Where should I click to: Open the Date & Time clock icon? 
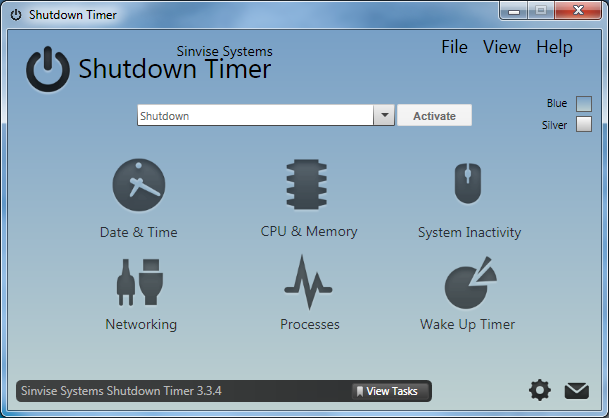pyautogui.click(x=139, y=185)
